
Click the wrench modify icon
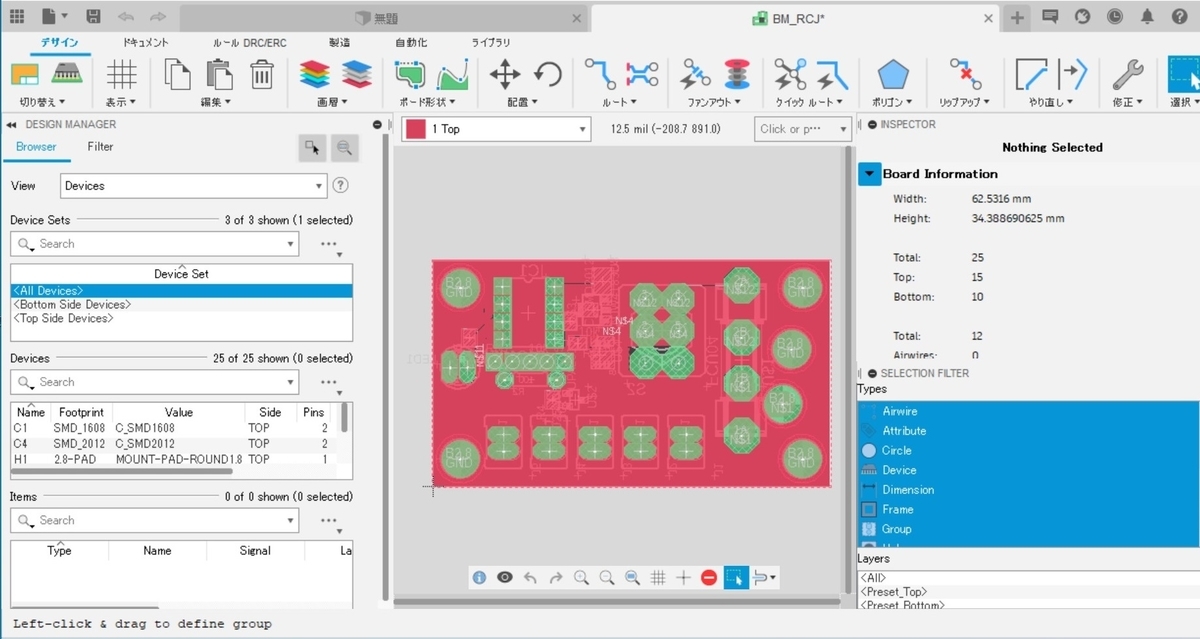click(1128, 75)
